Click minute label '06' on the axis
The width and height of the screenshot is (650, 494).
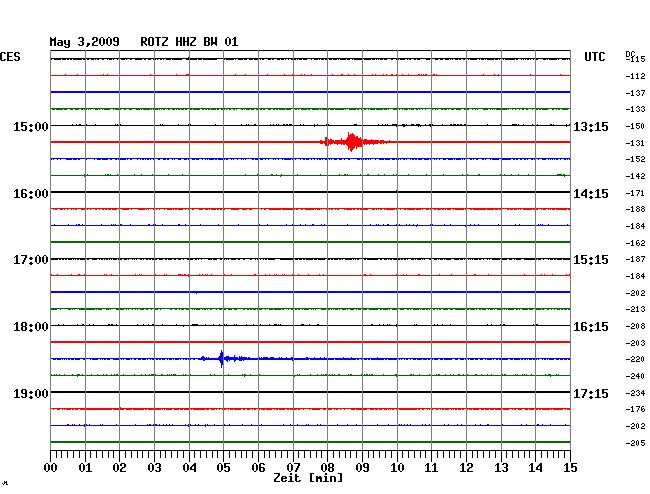258,468
